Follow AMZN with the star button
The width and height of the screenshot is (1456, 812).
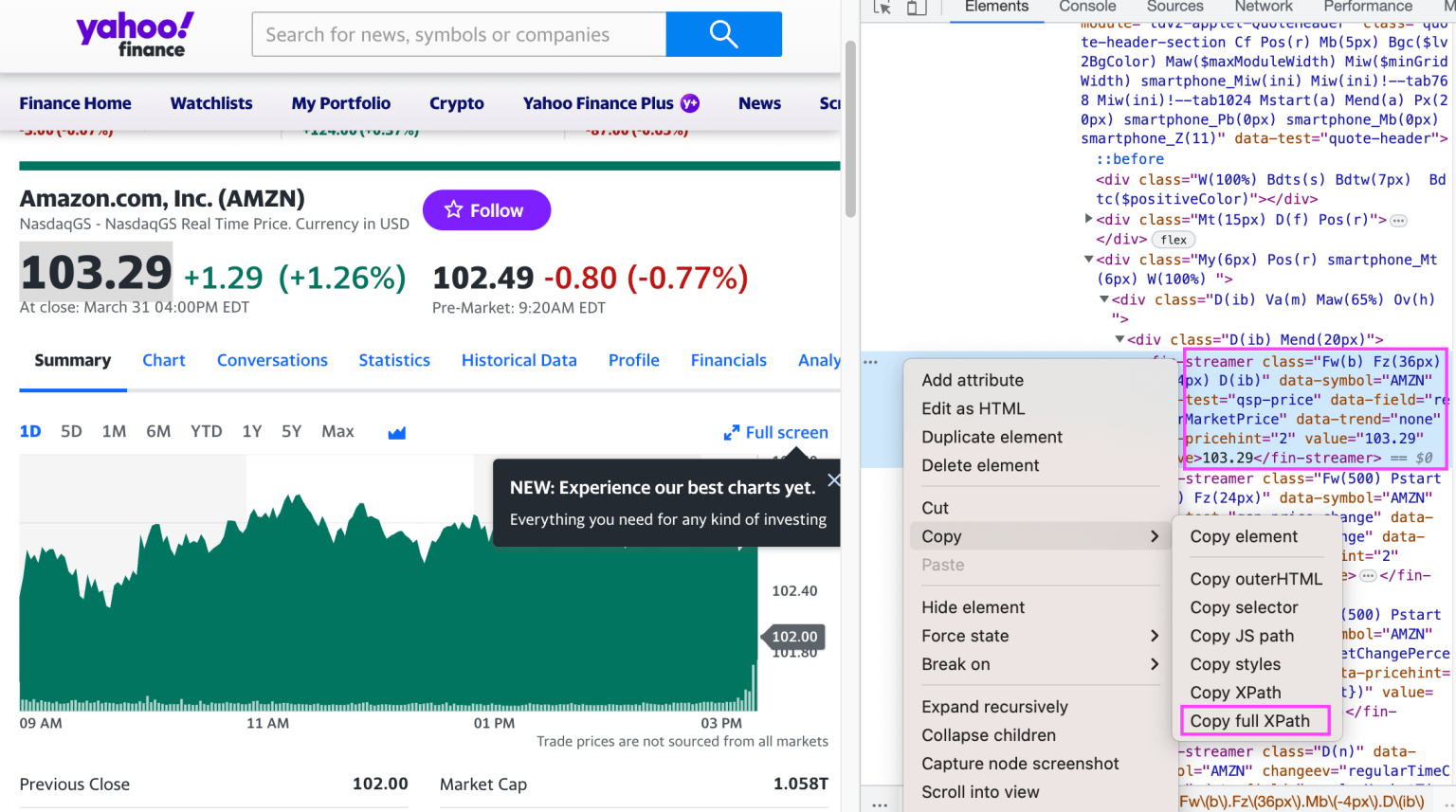point(486,209)
